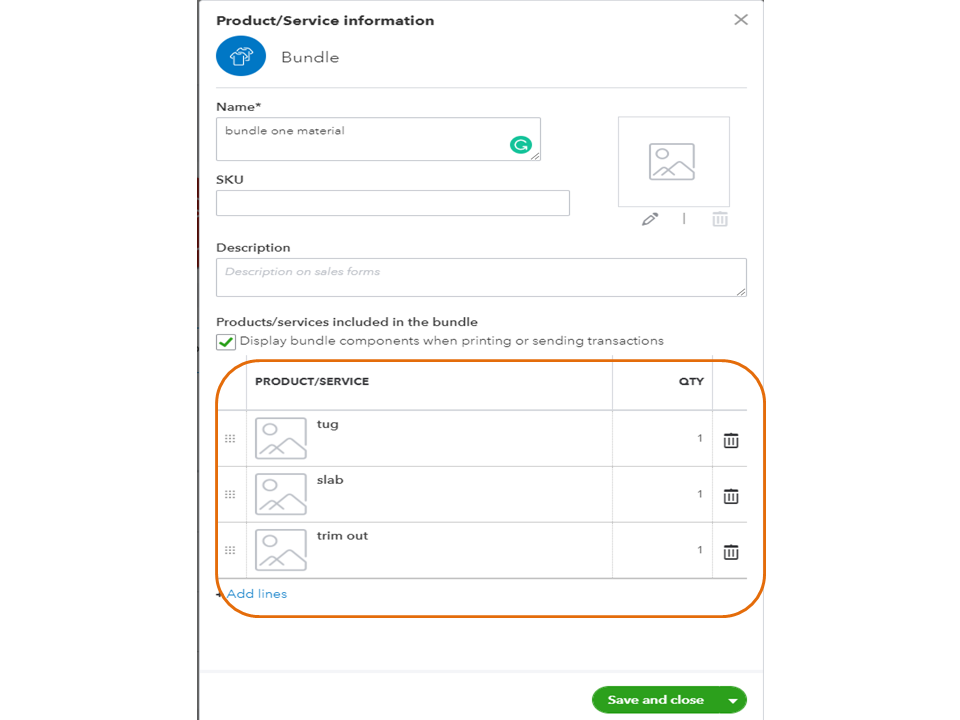Focus the SKU input field
This screenshot has height=720, width=960.
pyautogui.click(x=392, y=203)
